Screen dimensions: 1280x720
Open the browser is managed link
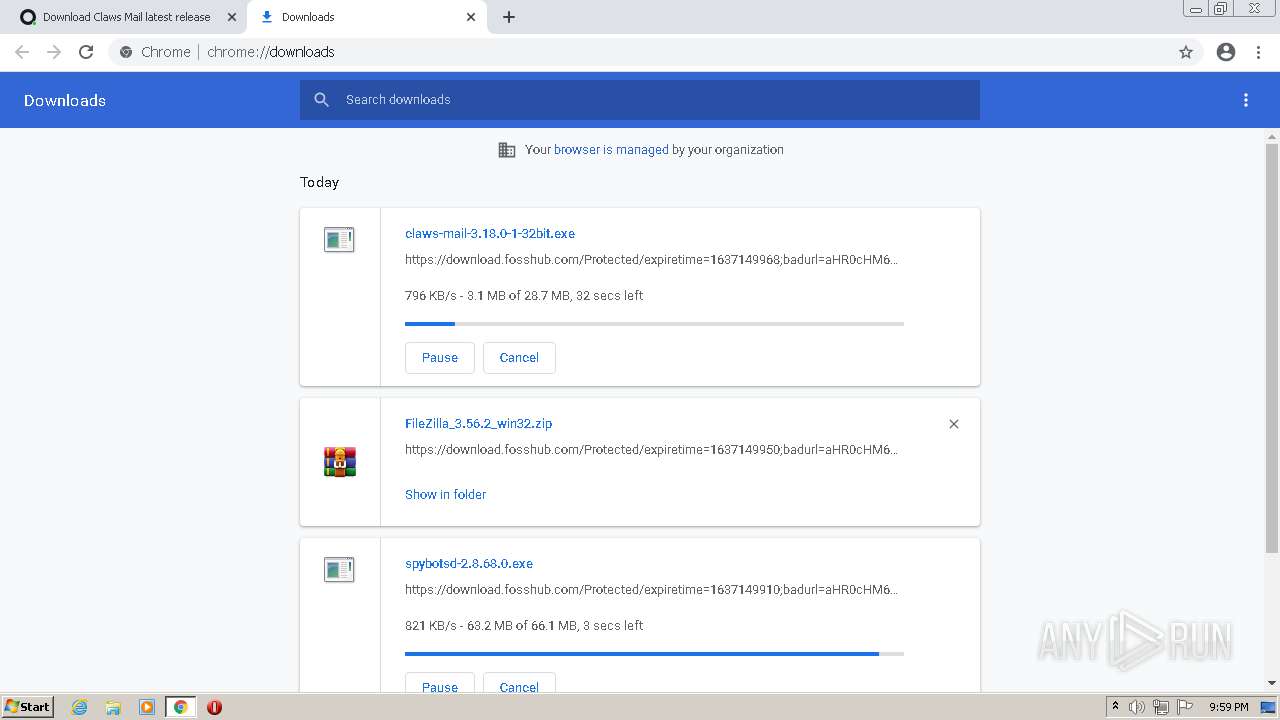point(611,150)
